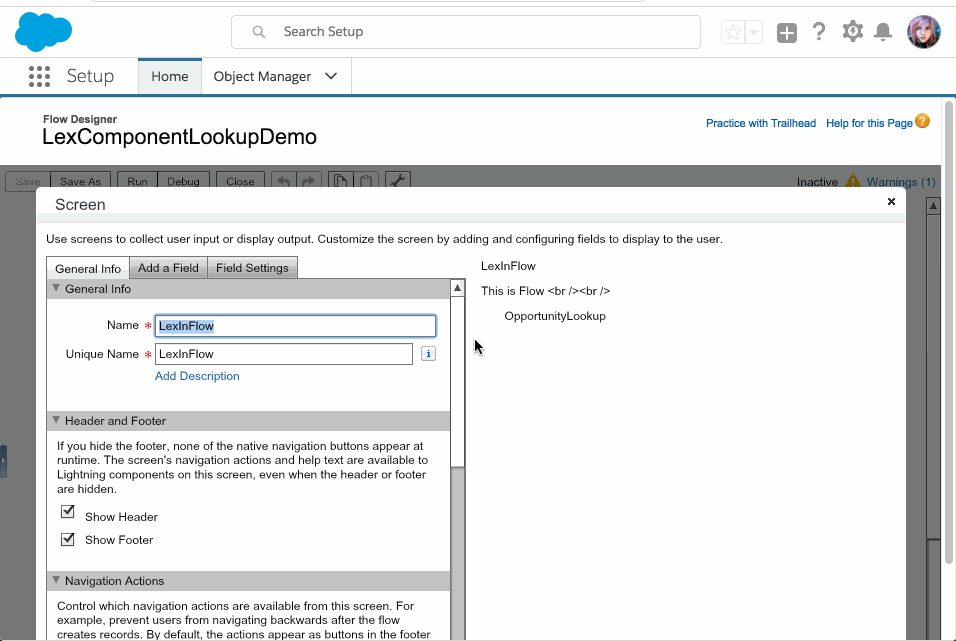Click the Save As toolbar button
The width and height of the screenshot is (956, 641).
coord(80,181)
